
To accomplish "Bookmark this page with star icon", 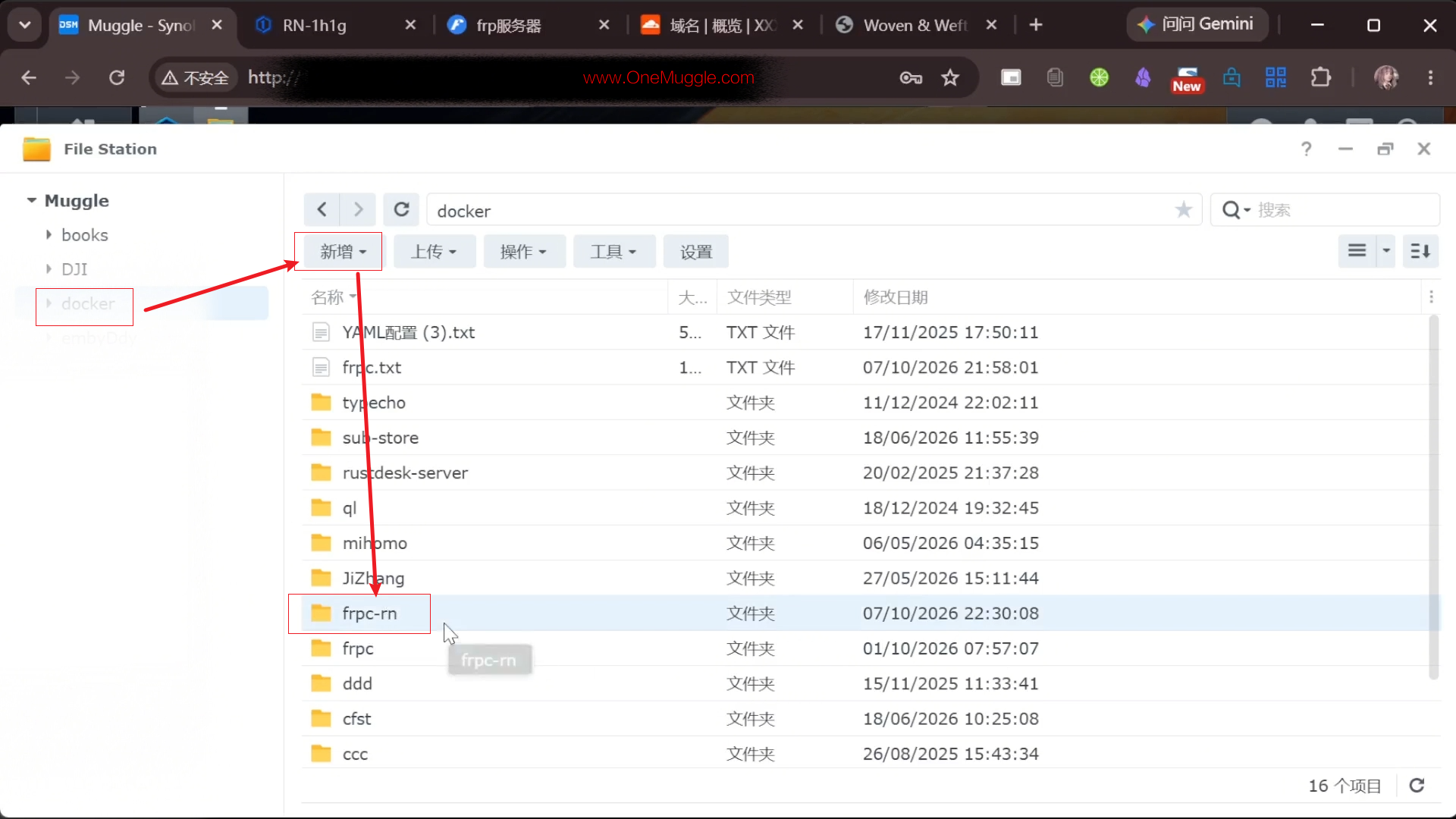I will point(950,77).
